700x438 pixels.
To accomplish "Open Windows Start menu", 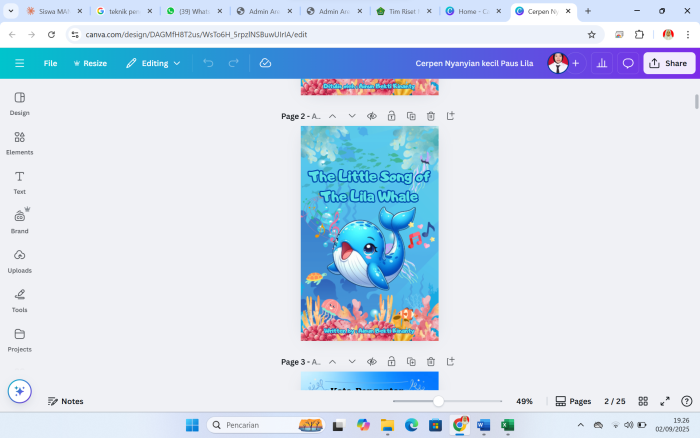I will [192, 425].
